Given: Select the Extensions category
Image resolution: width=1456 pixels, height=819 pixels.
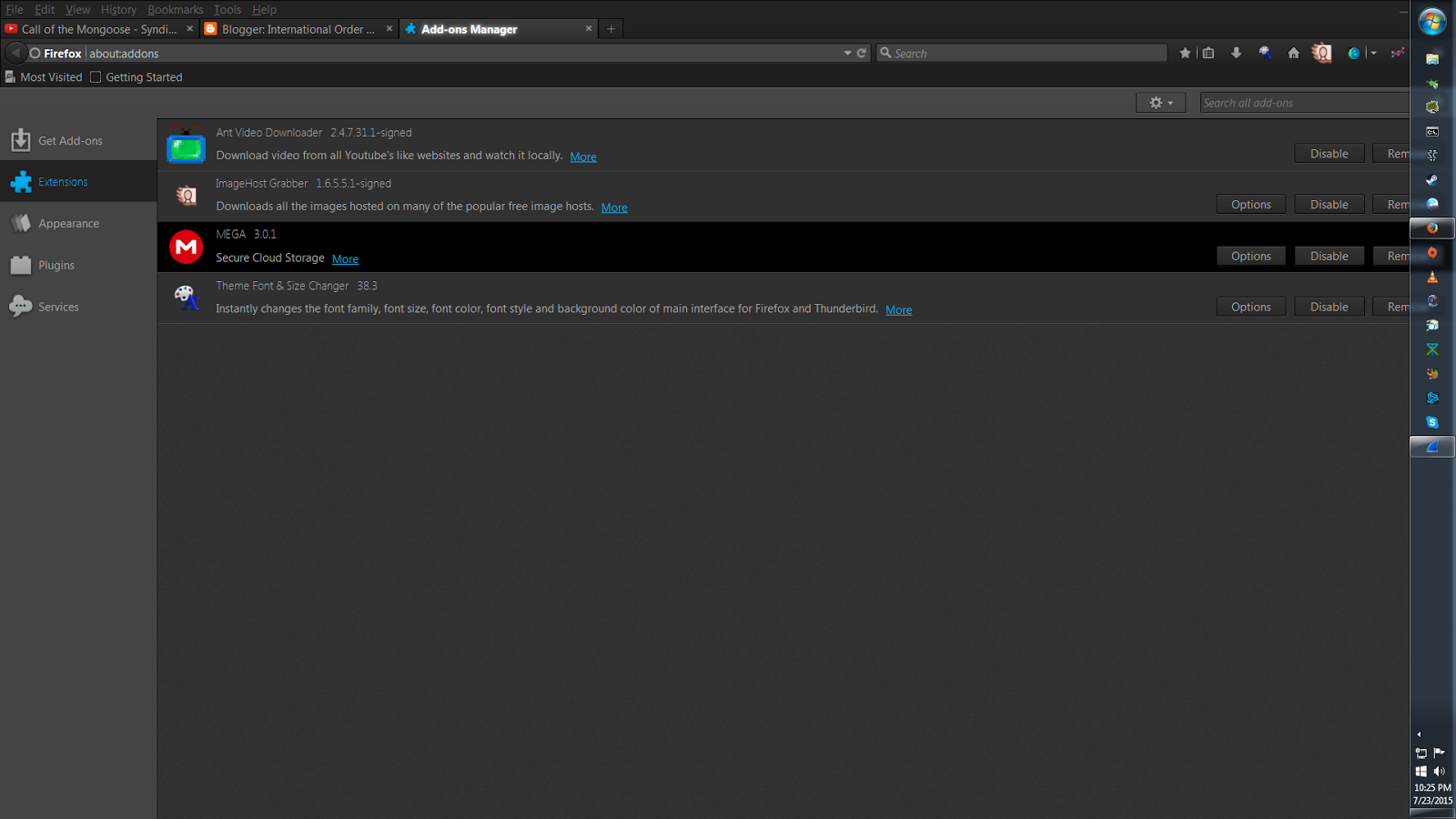Looking at the screenshot, I should pos(78,181).
